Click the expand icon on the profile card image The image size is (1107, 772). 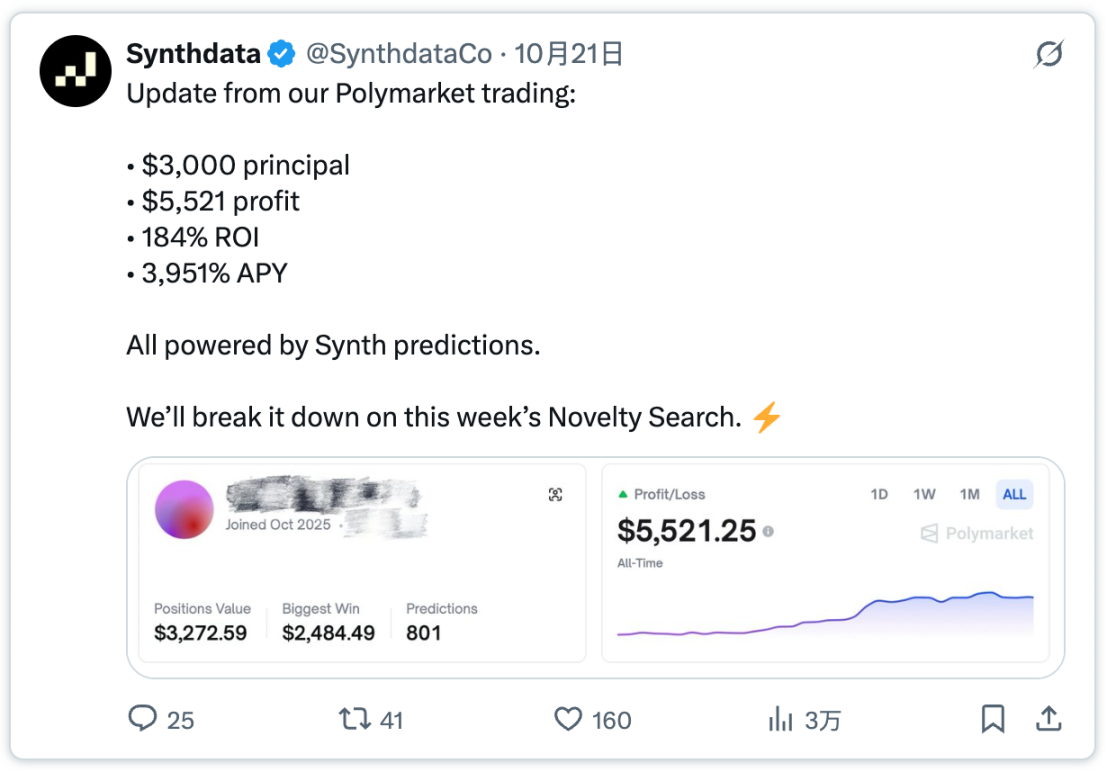556,494
